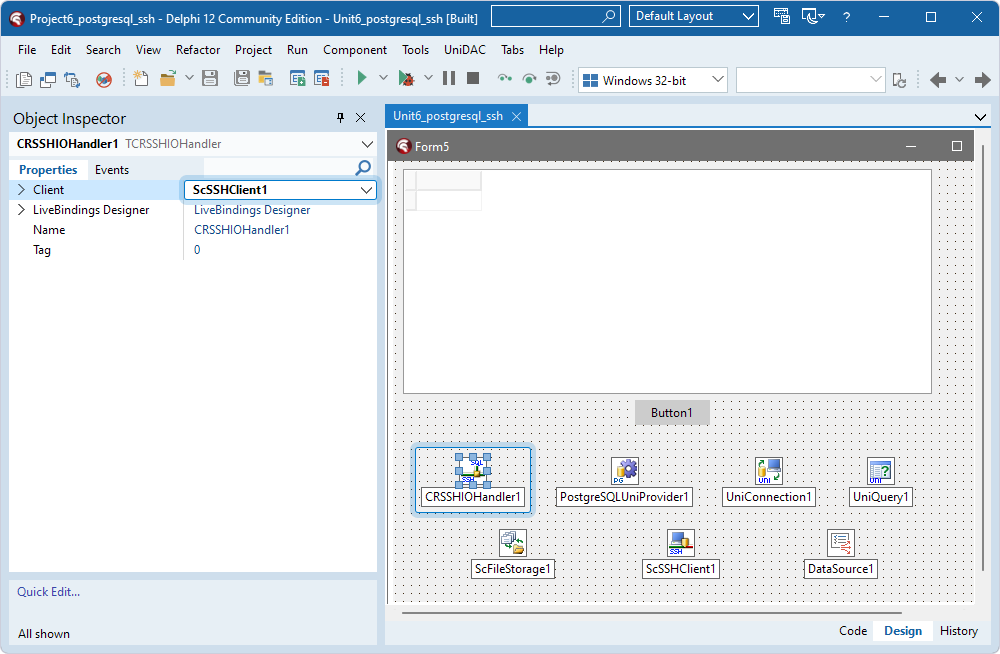Open the UniDAC menu
This screenshot has width=1000, height=654.
point(459,49)
